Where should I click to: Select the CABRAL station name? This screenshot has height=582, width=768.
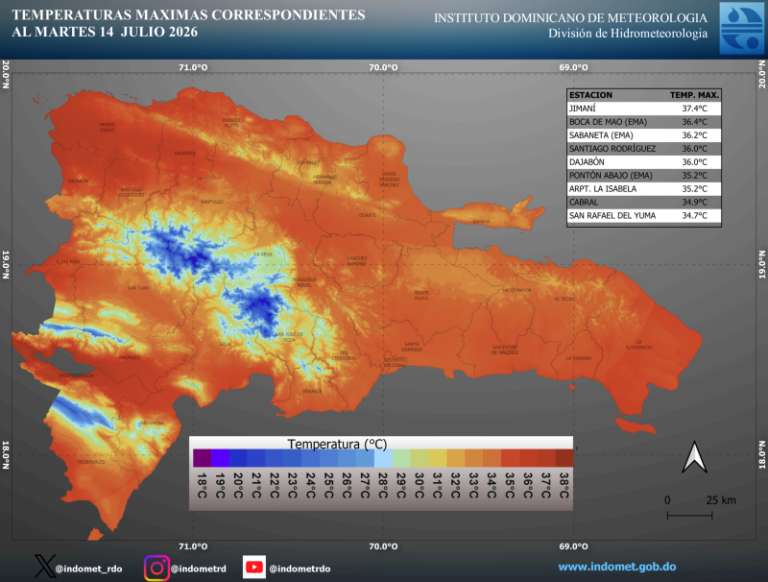coord(583,202)
